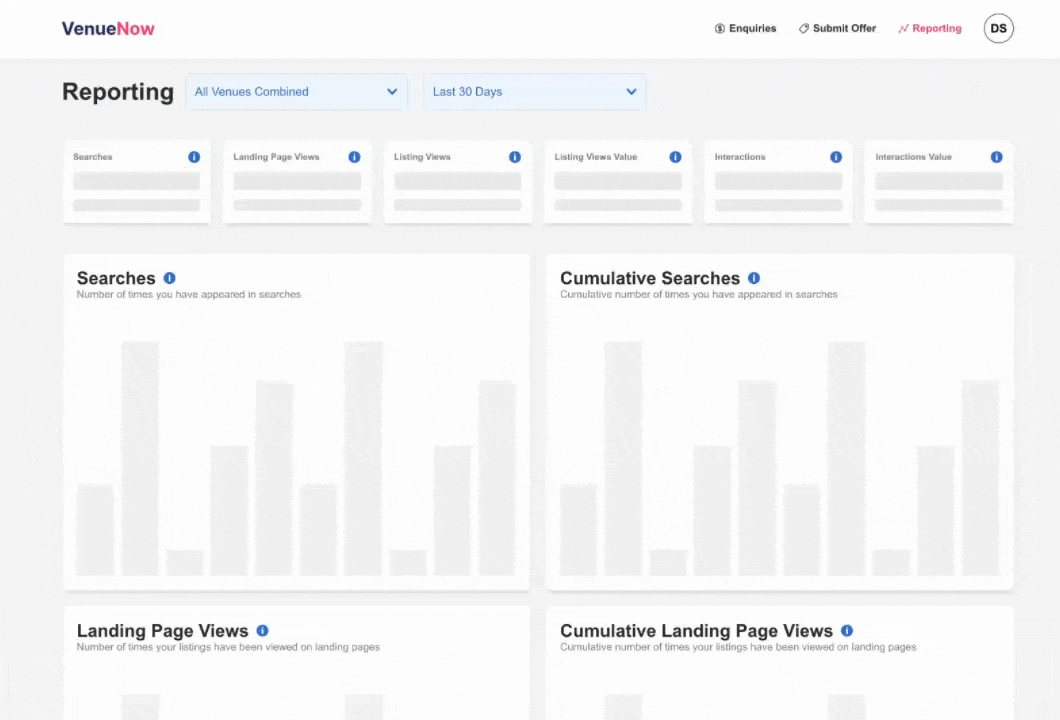Open the Last 30 Days date range dropdown

point(534,92)
